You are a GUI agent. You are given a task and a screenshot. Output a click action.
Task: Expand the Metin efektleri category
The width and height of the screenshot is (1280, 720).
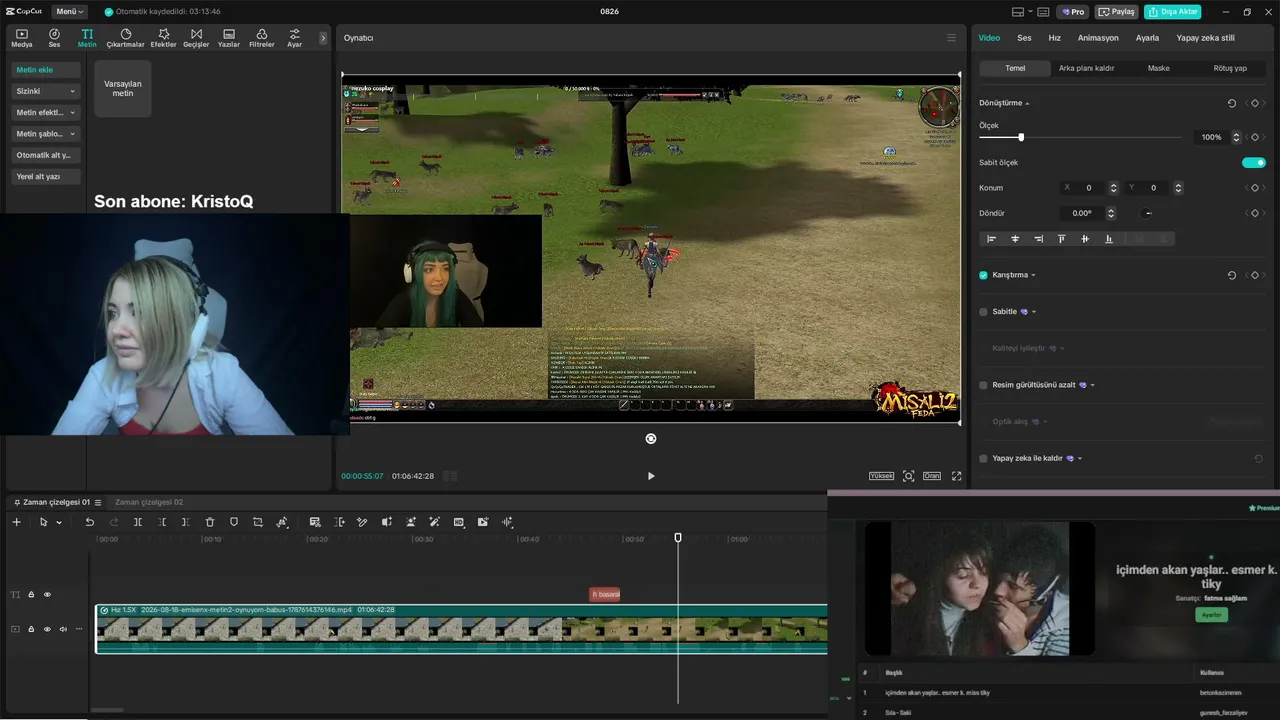[46, 112]
